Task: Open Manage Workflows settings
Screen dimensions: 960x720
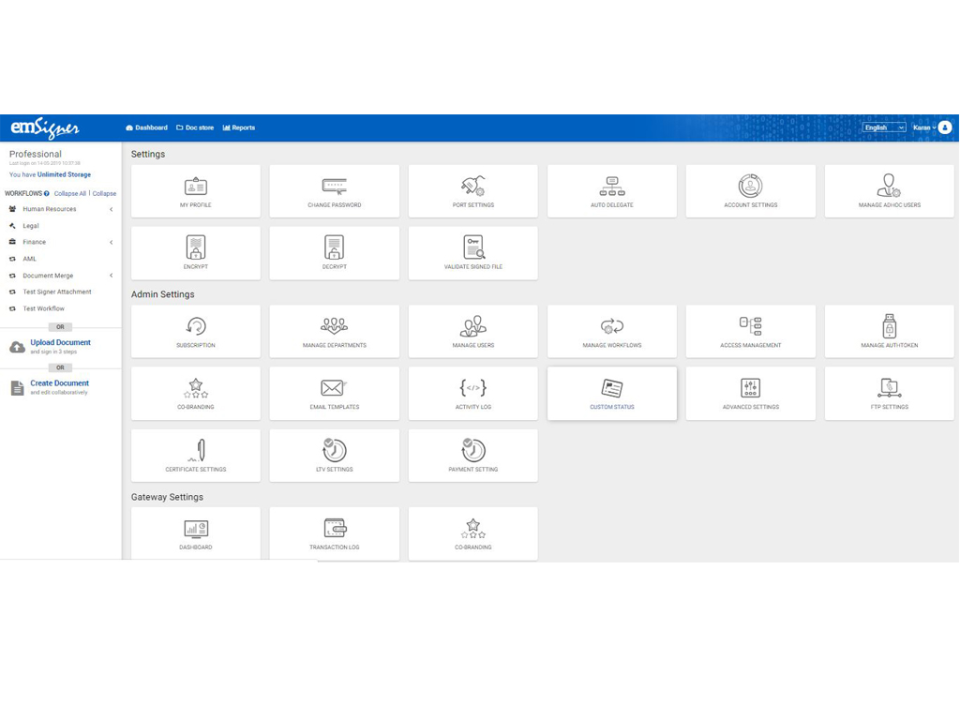Action: pyautogui.click(x=611, y=331)
